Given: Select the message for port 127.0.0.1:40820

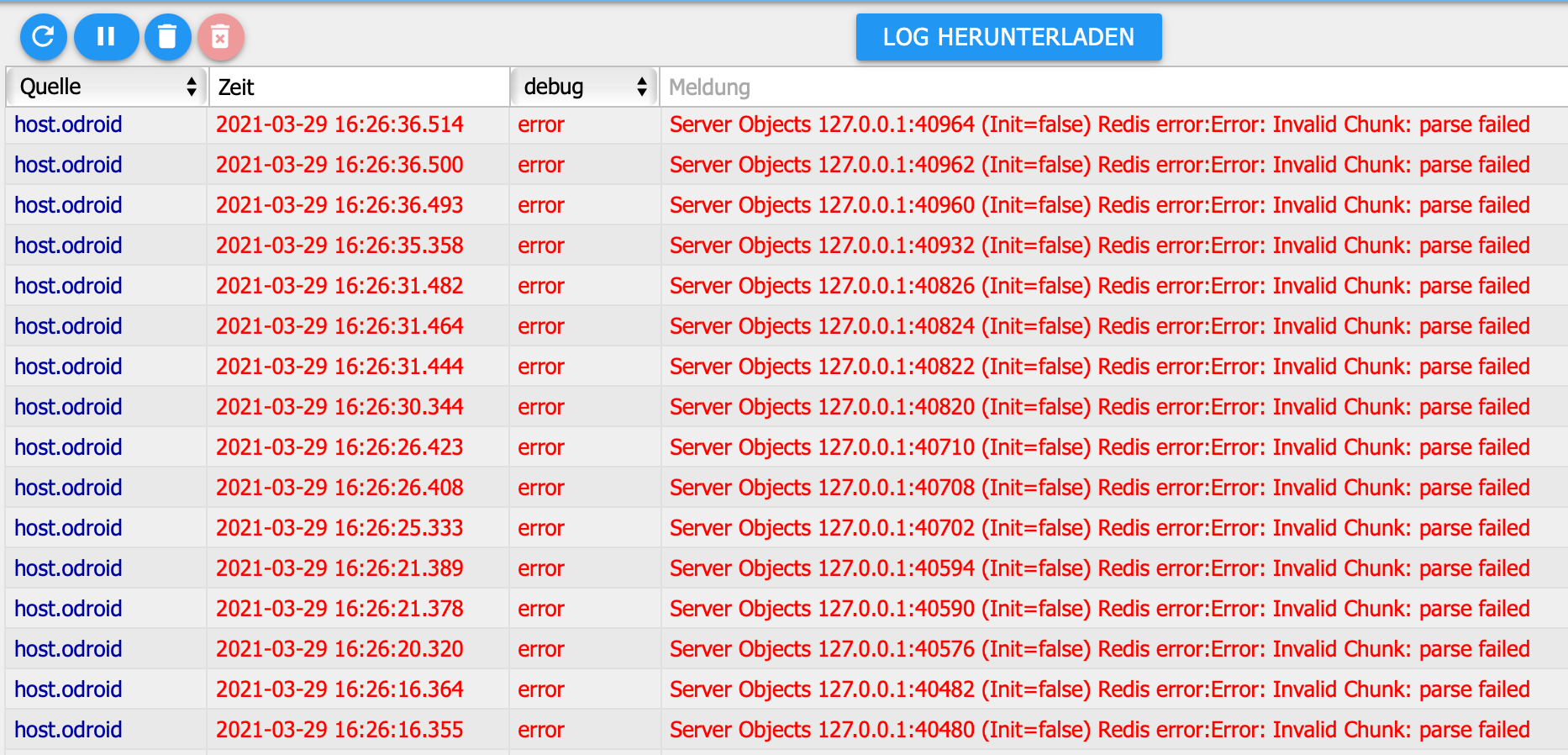Looking at the screenshot, I should coord(1099,407).
